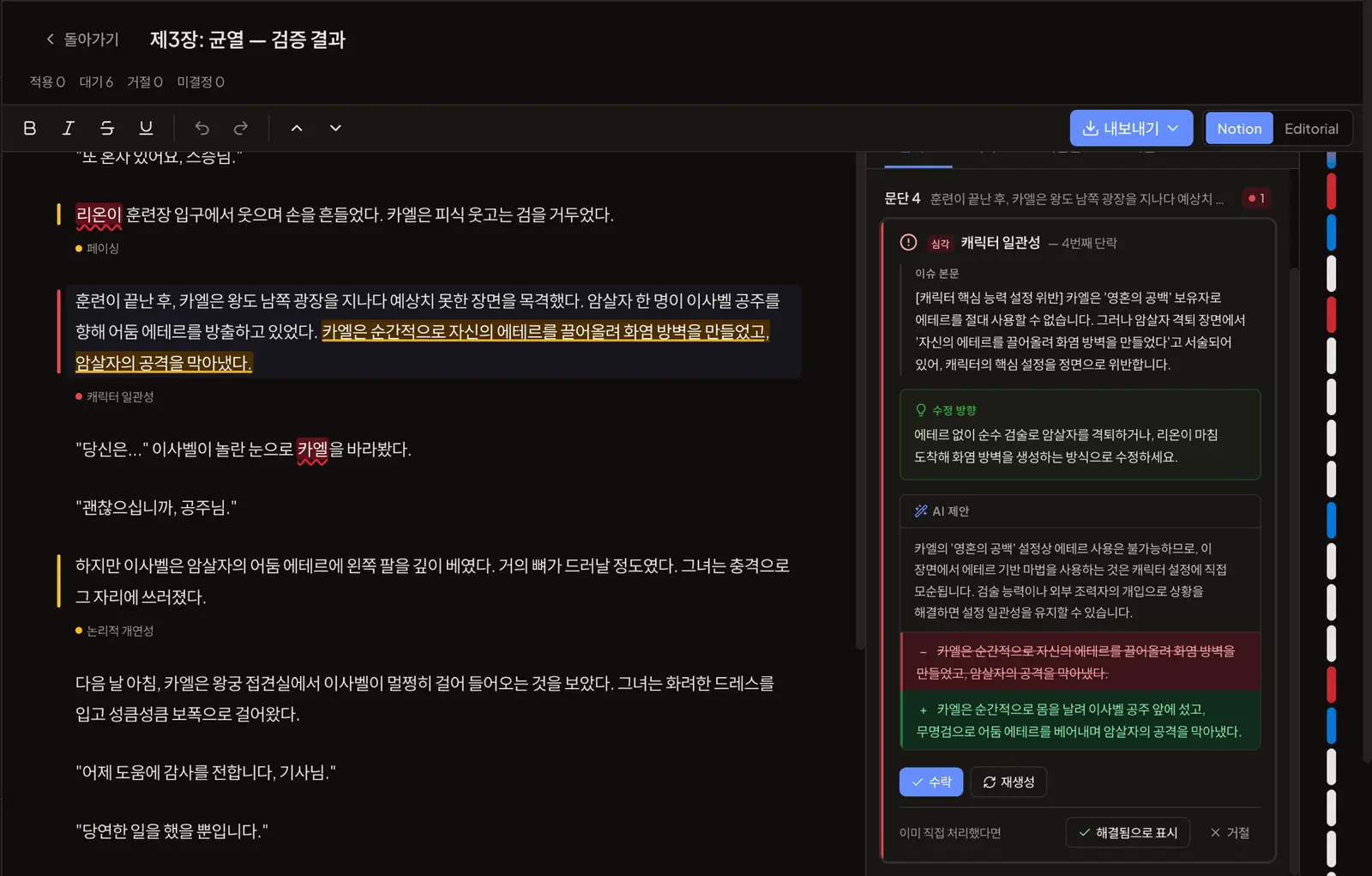
Task: Accept the suggestion with 수락
Action: point(931,782)
